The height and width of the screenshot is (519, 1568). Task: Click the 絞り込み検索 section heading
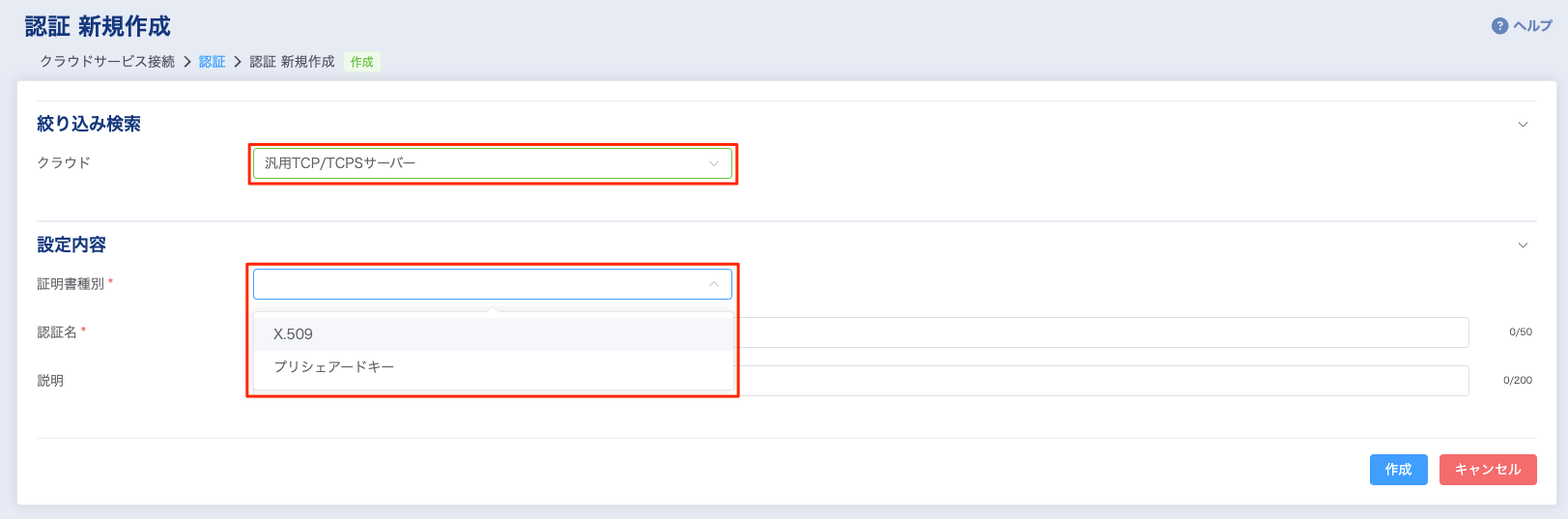coord(89,124)
